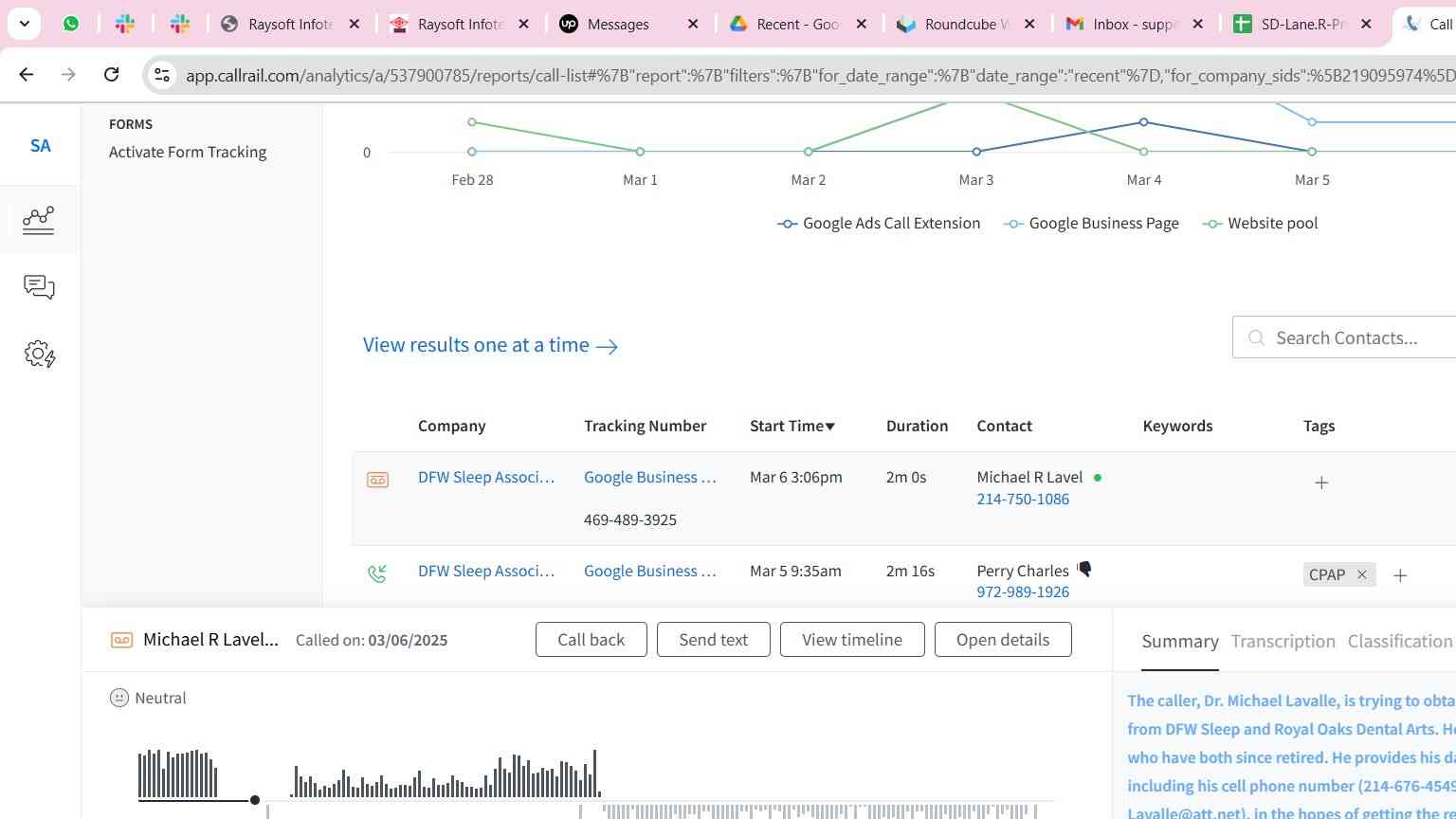This screenshot has width=1456, height=819.
Task: Open phone number 972-989-1926
Action: [x=1023, y=591]
